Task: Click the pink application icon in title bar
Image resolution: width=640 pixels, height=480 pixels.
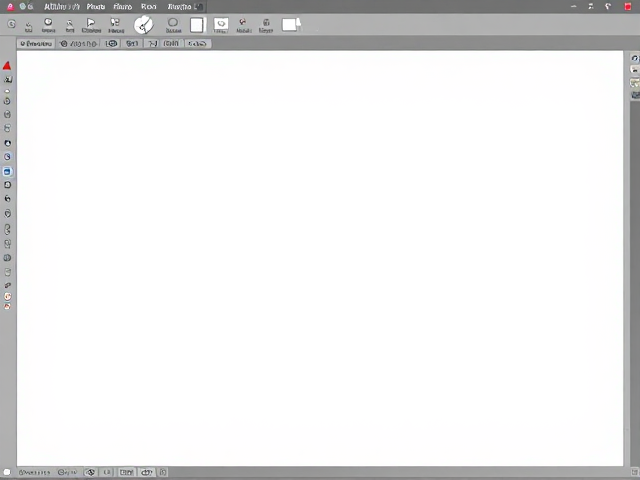Action: click(10, 7)
